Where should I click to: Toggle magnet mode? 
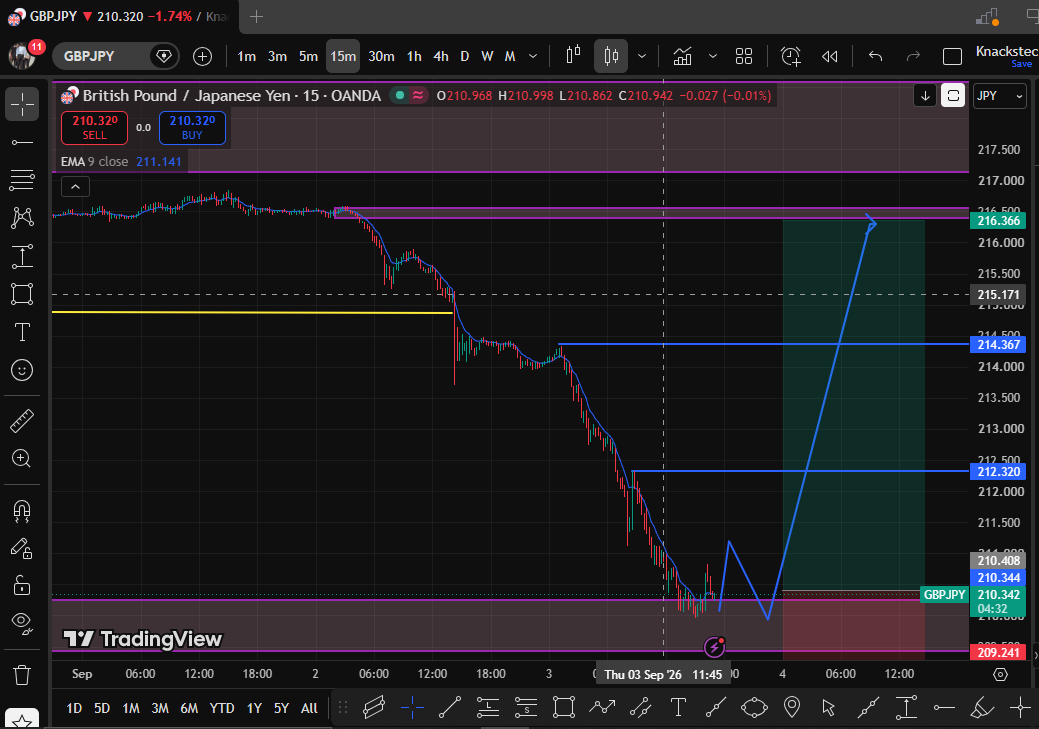tap(22, 511)
